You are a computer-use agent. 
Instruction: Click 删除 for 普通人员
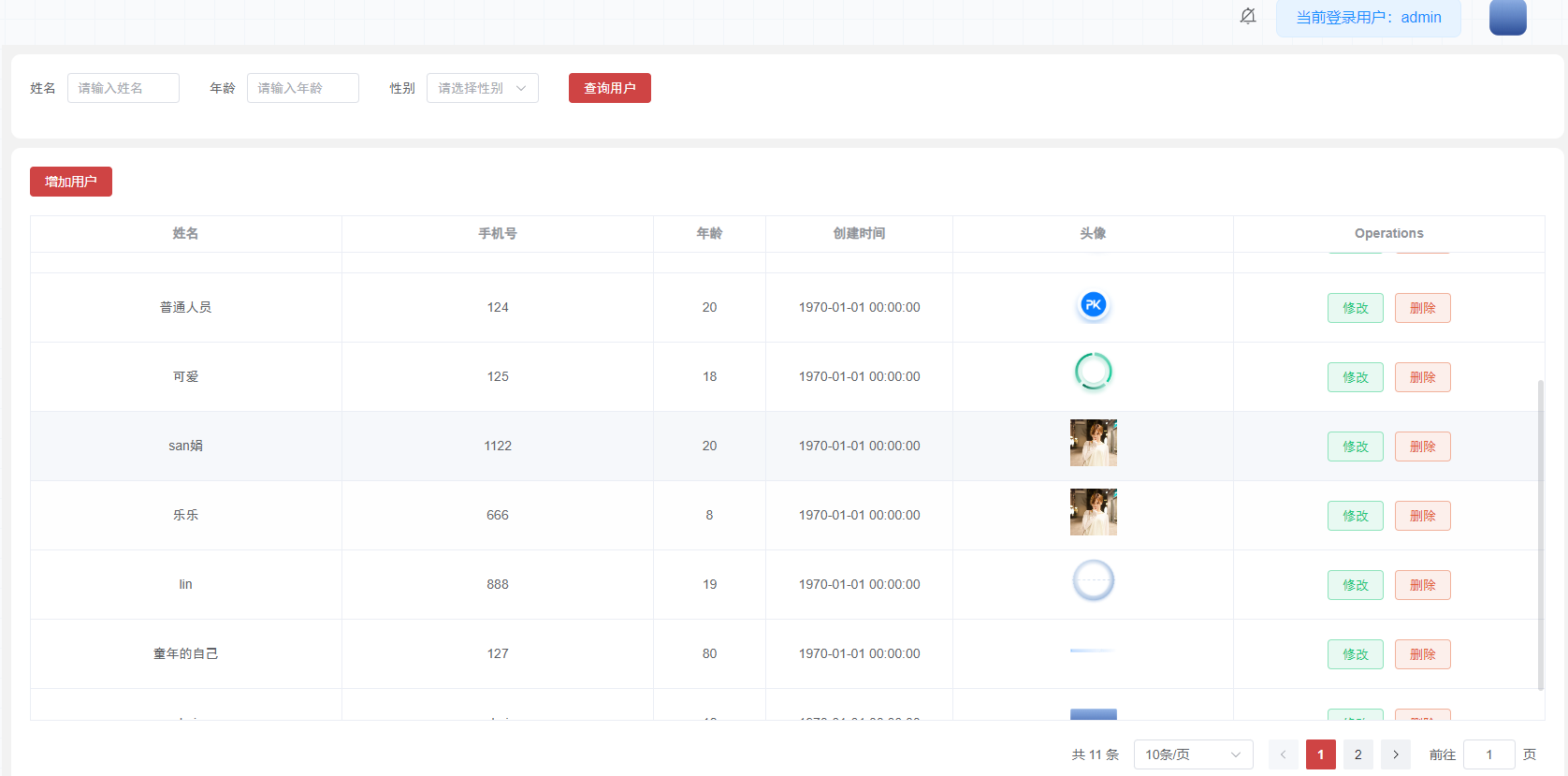1423,308
